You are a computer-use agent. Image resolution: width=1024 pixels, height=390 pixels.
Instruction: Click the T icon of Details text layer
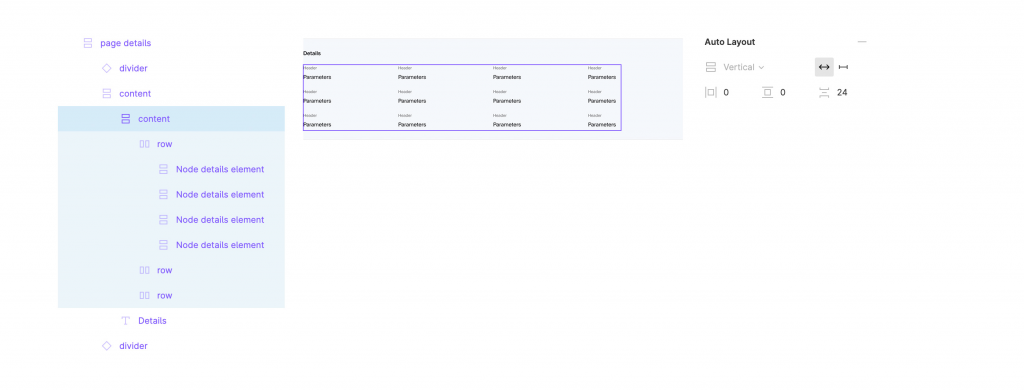(x=126, y=321)
